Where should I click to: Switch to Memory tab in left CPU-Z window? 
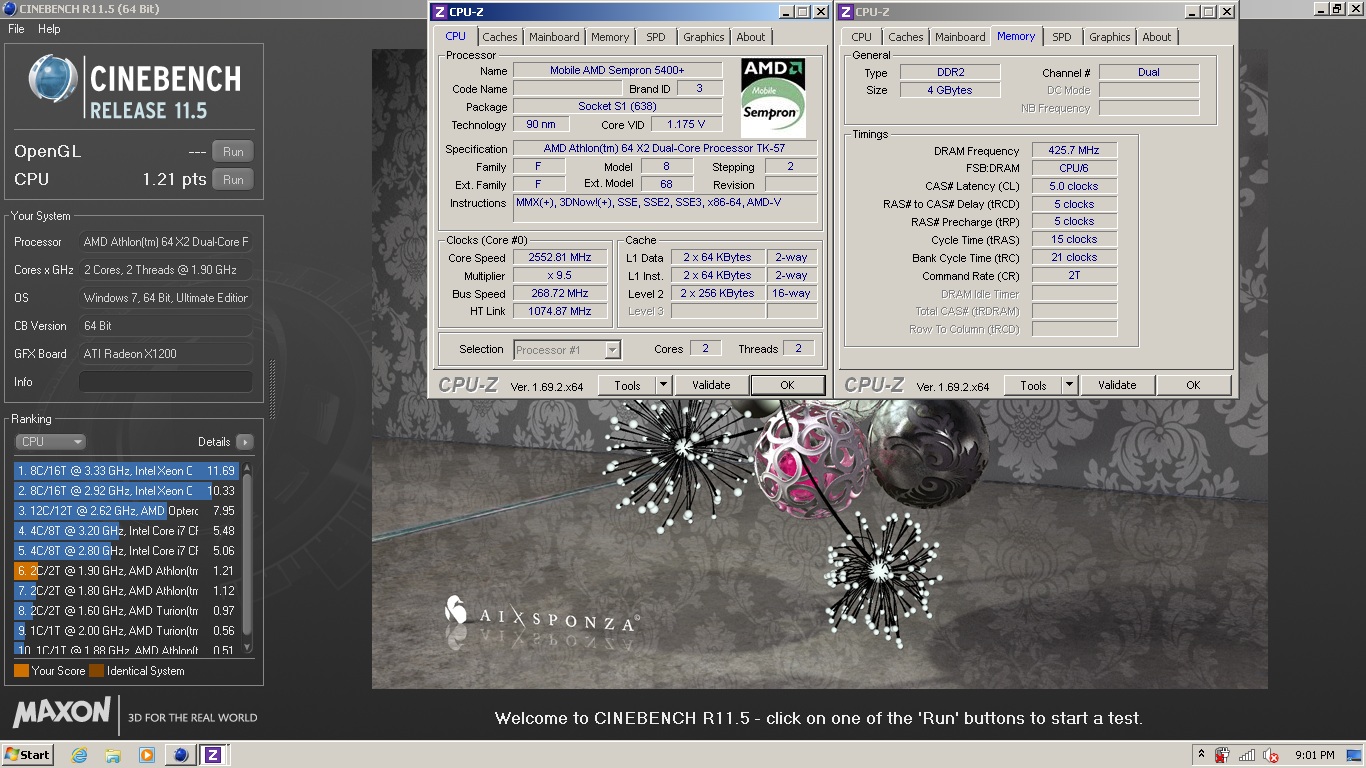point(610,37)
